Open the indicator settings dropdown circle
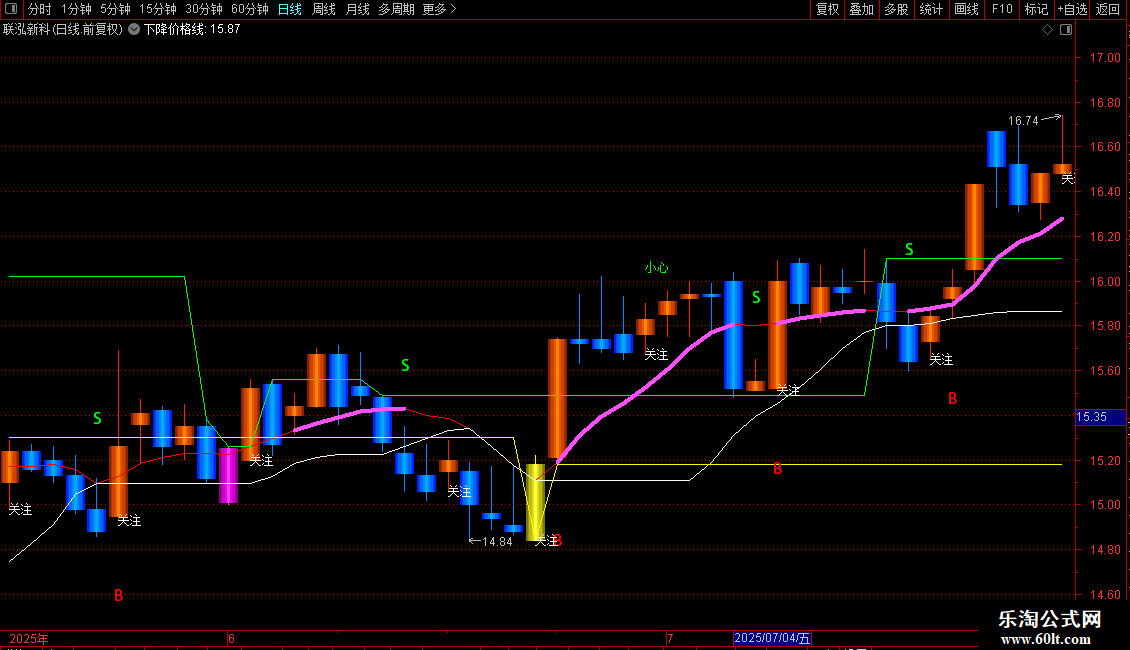Image resolution: width=1130 pixels, height=650 pixels. (x=134, y=30)
